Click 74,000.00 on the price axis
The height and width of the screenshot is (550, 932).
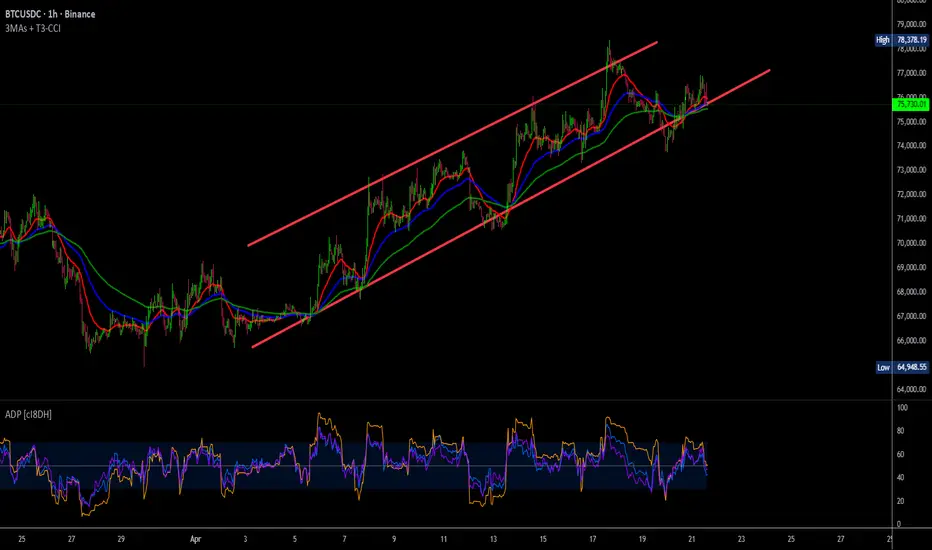coord(911,146)
